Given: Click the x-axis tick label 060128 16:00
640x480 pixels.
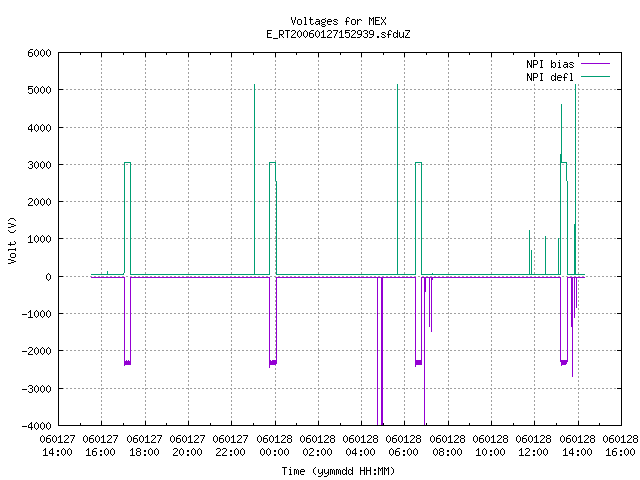Looking at the screenshot, I should point(620,446).
